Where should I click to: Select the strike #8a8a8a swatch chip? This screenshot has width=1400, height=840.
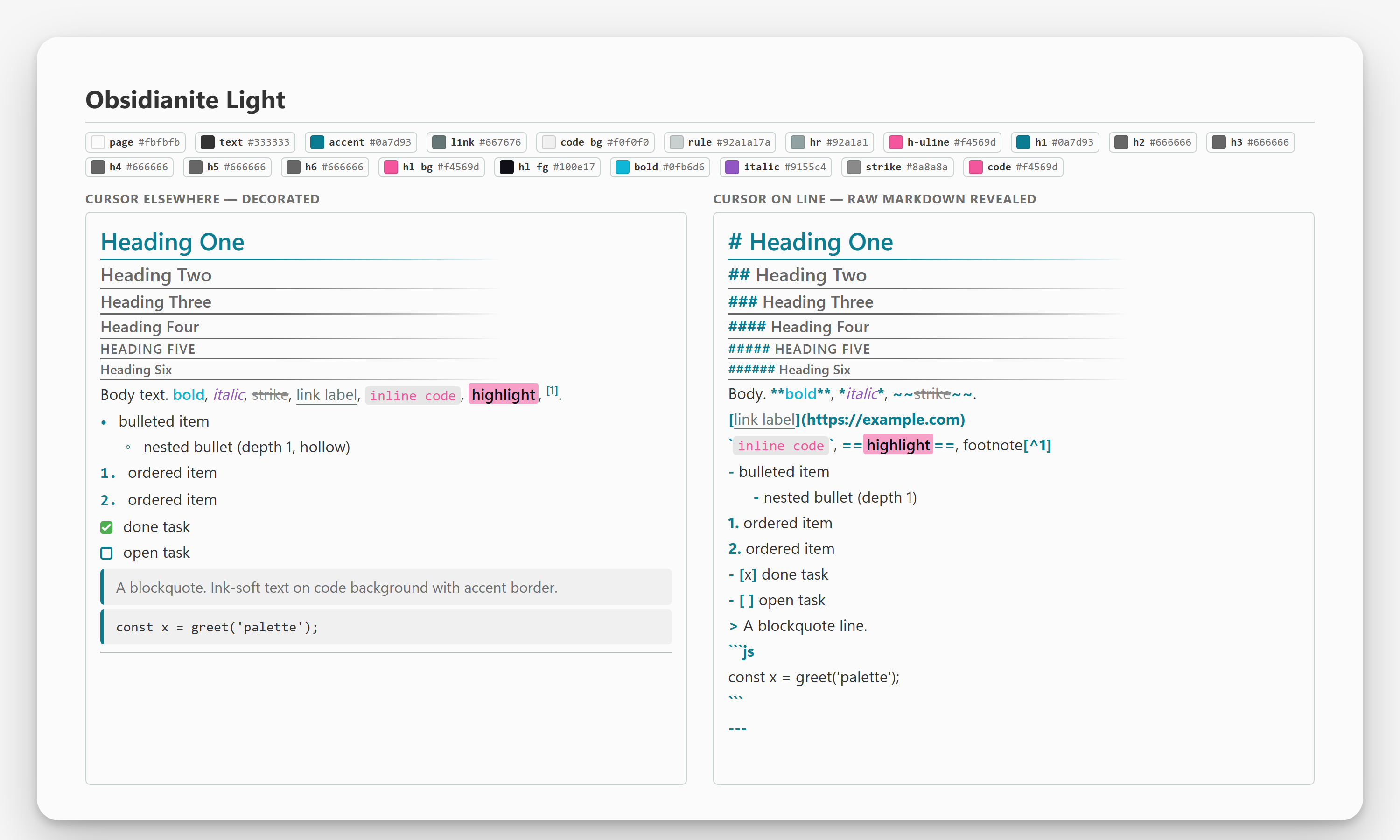pos(897,167)
